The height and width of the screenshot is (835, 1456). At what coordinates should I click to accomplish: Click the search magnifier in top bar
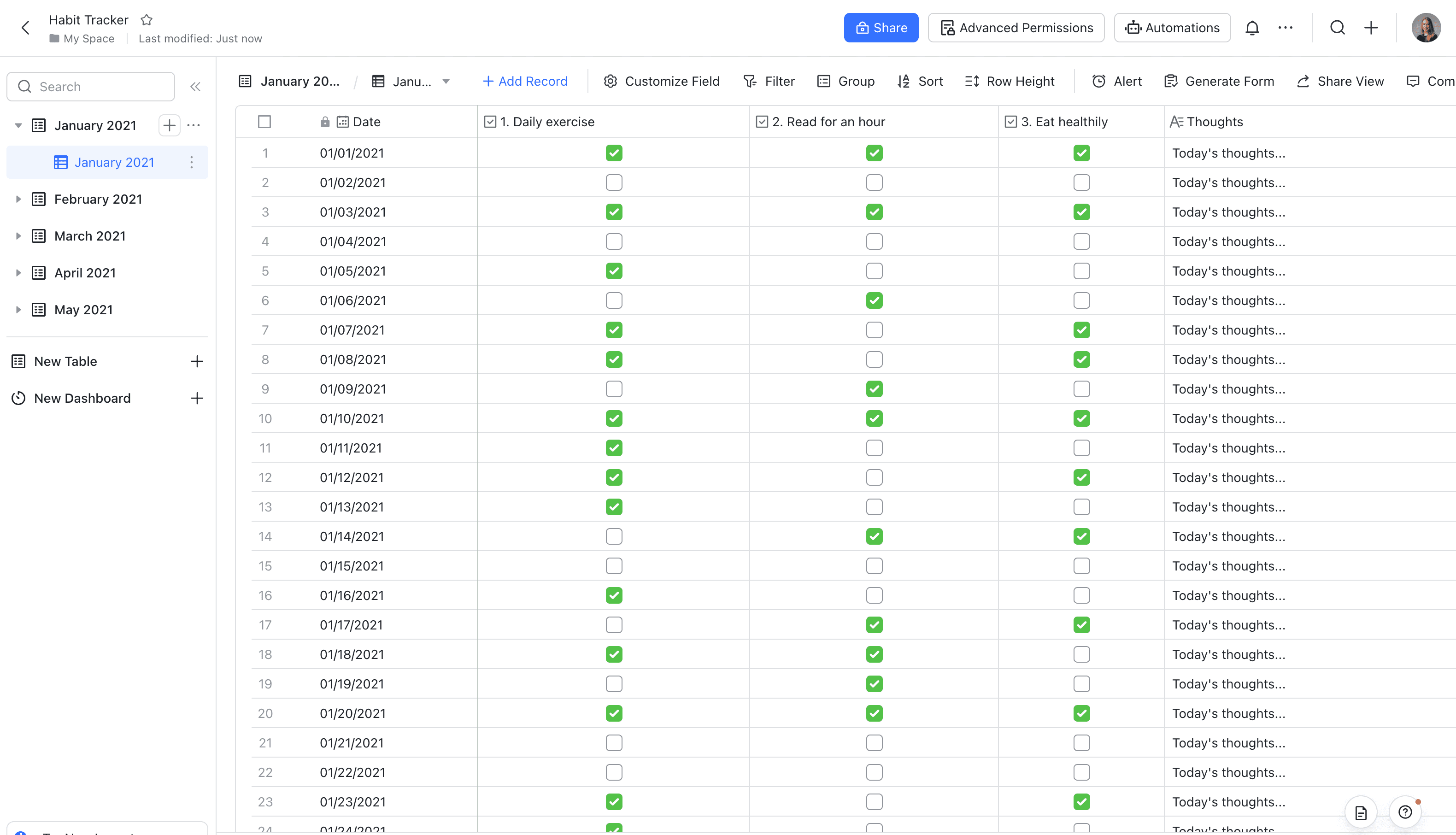[x=1337, y=28]
